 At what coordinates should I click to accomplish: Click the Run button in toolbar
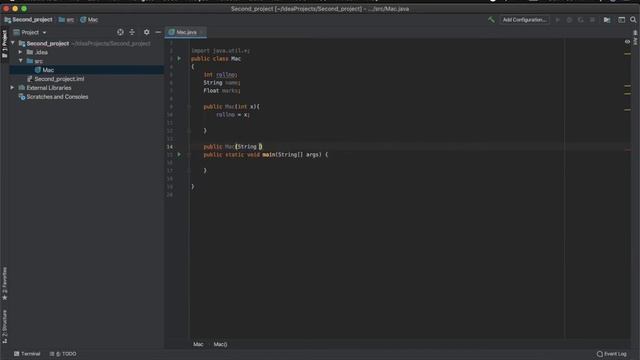pos(558,20)
